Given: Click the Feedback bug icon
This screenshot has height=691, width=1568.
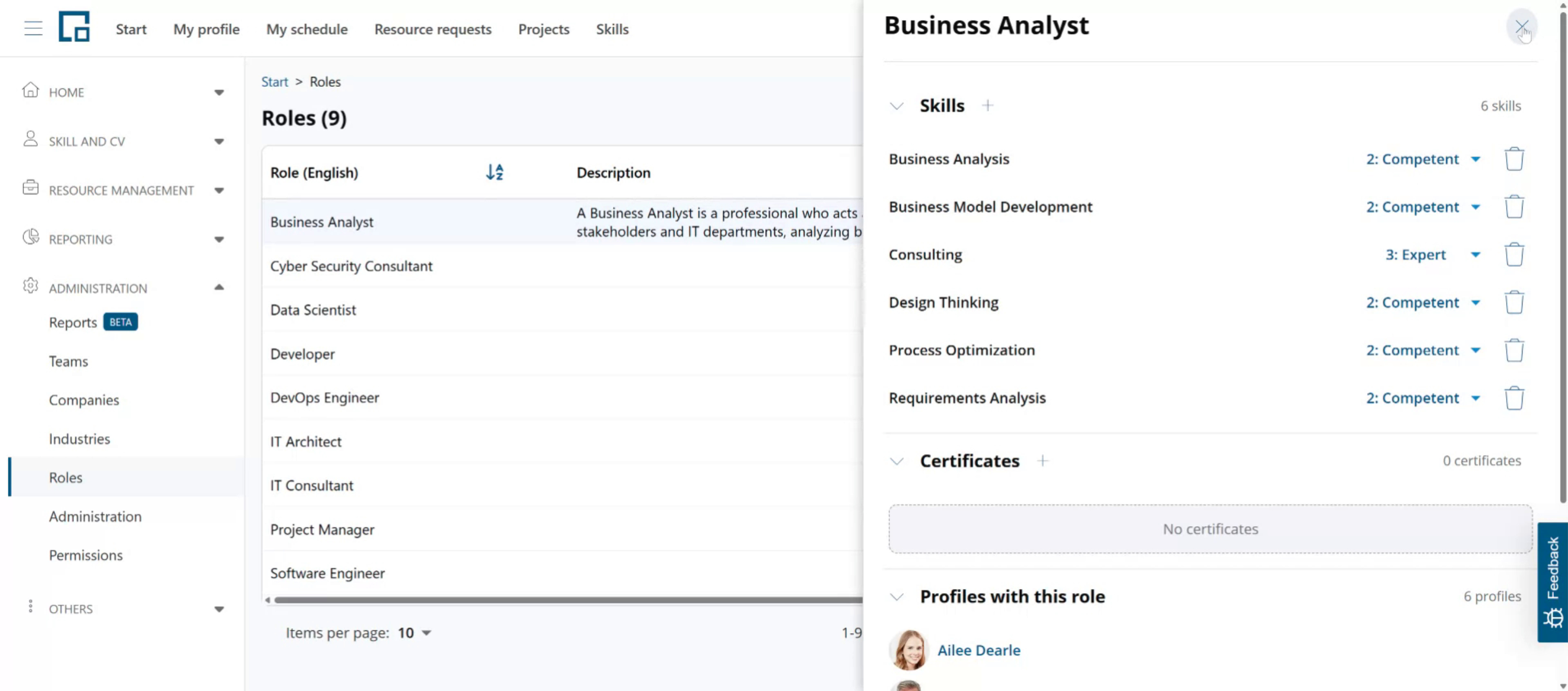Looking at the screenshot, I should coord(1553,618).
